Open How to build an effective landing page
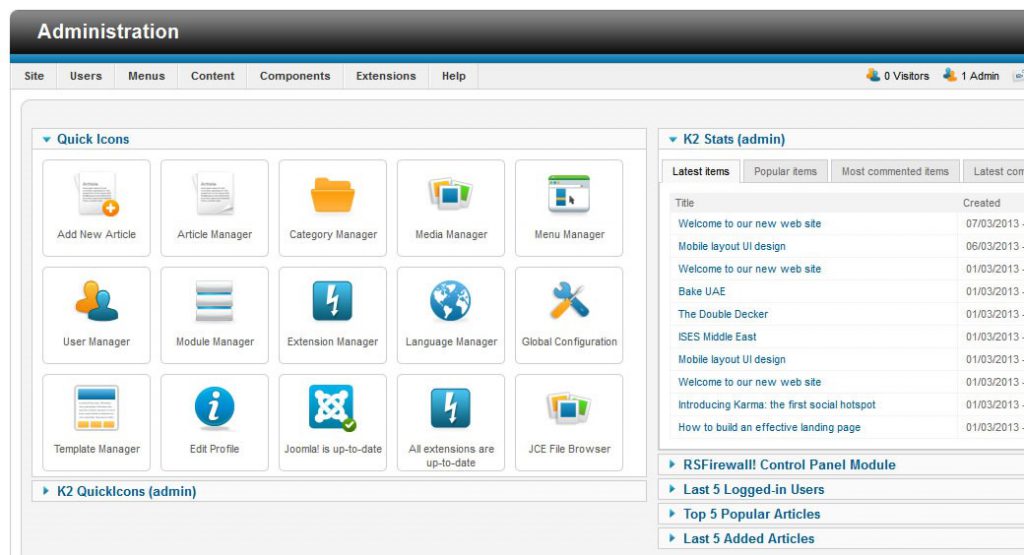 769,427
